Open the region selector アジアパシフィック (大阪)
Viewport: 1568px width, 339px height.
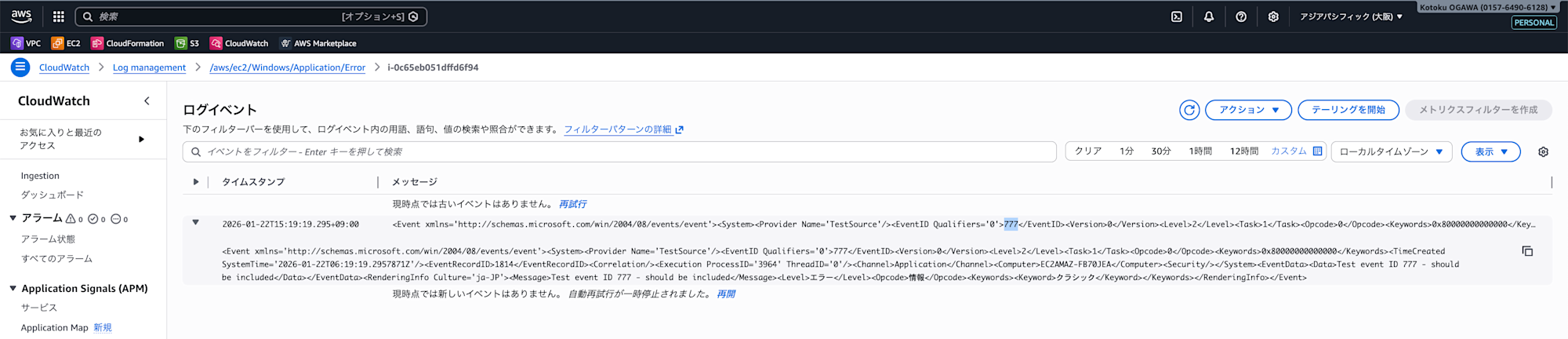coord(1351,16)
